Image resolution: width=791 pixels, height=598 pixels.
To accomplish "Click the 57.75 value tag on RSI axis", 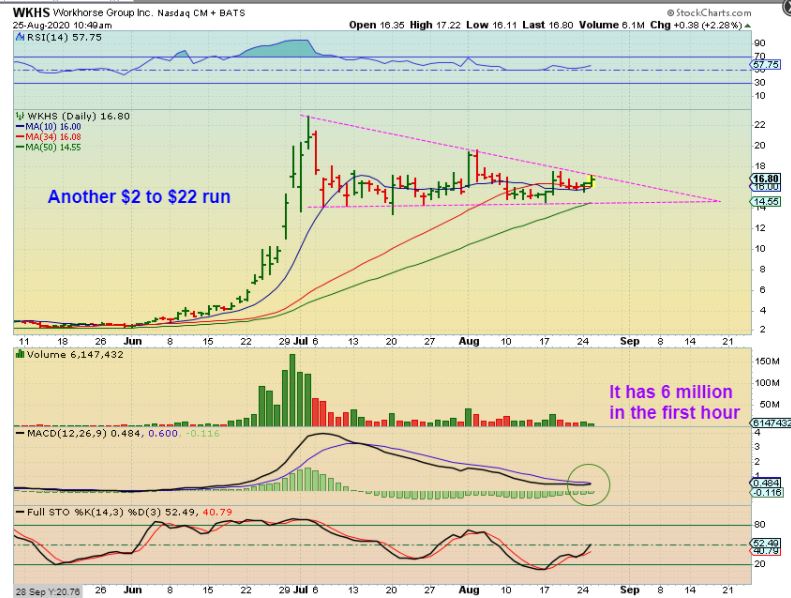I will (x=766, y=65).
